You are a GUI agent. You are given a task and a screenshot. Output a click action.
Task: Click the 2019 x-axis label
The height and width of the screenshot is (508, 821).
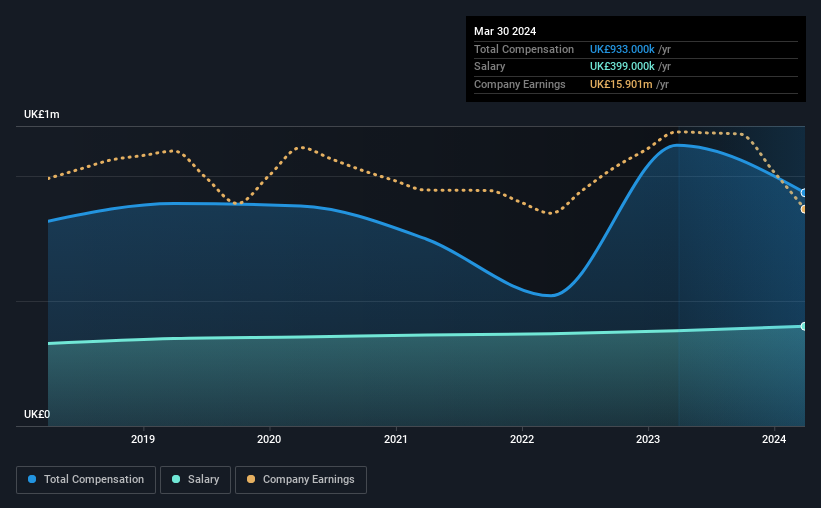click(x=143, y=439)
